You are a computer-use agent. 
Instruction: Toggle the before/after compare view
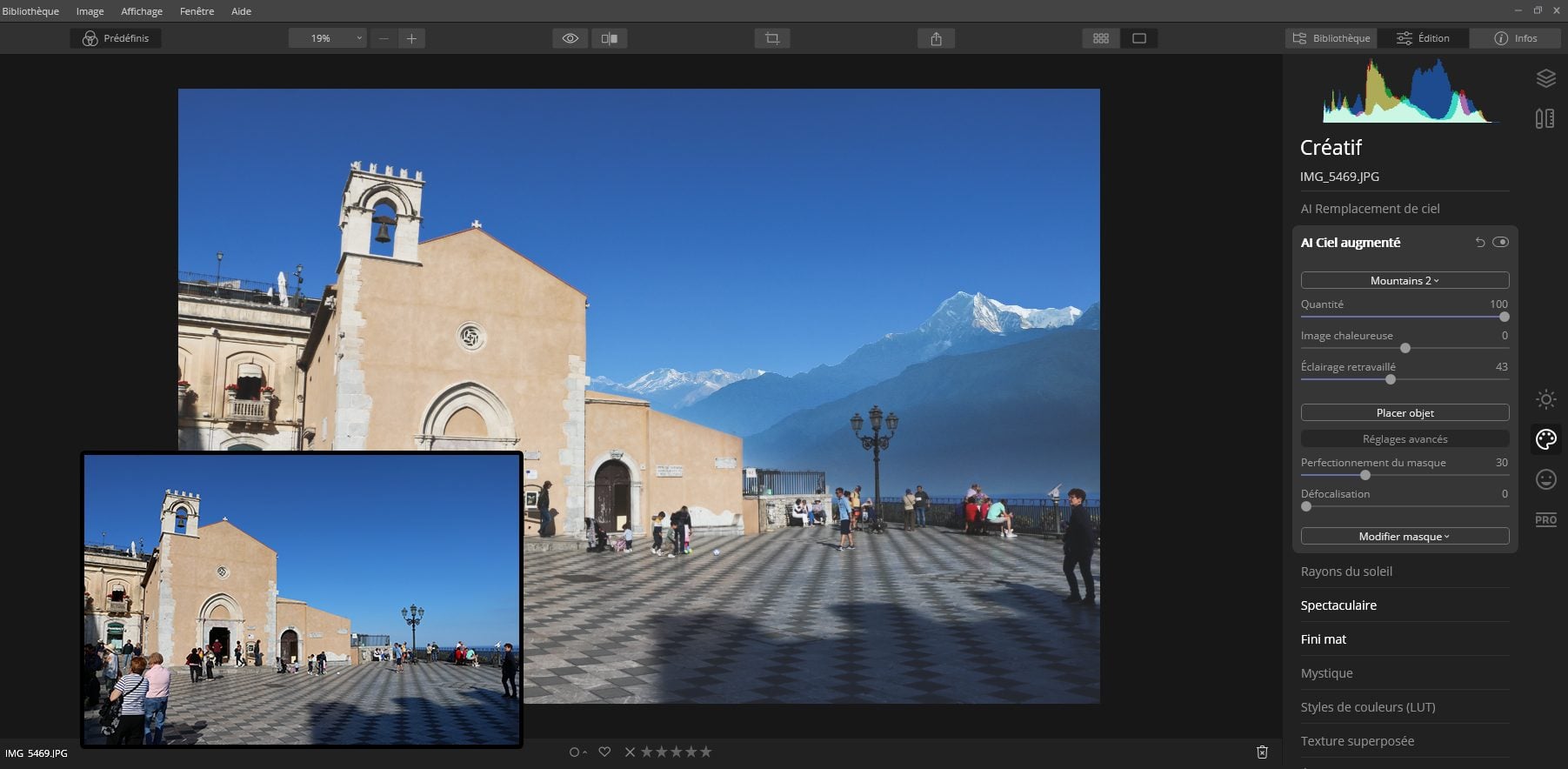click(x=610, y=38)
